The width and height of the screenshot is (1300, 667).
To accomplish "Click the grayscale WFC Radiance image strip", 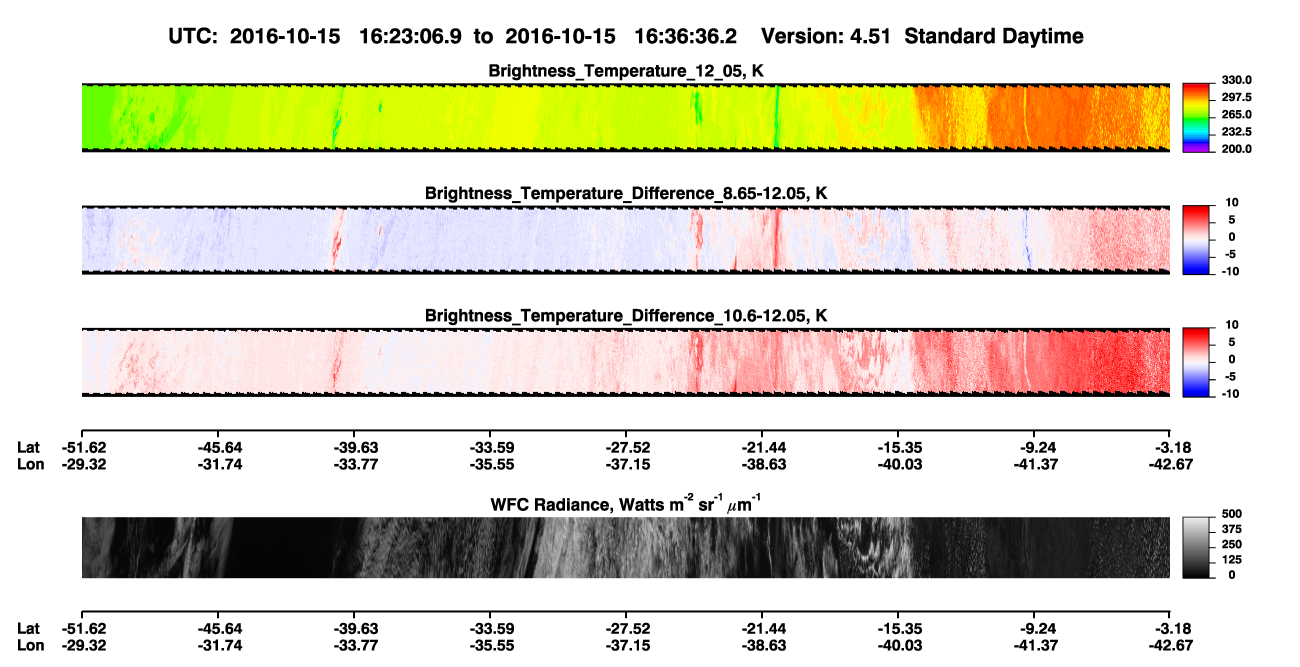I will point(626,547).
